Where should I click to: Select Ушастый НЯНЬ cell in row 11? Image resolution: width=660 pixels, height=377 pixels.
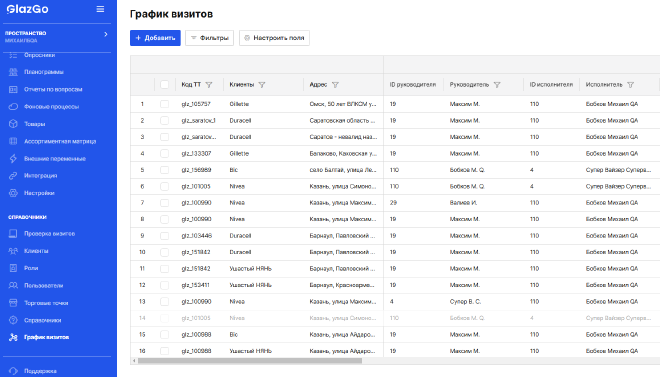tap(250, 268)
